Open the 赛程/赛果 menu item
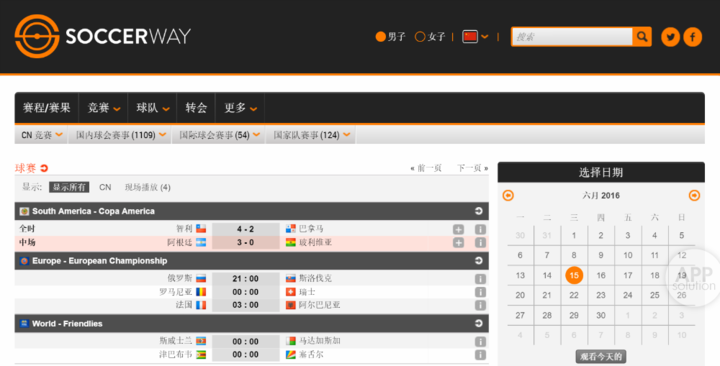 46,108
